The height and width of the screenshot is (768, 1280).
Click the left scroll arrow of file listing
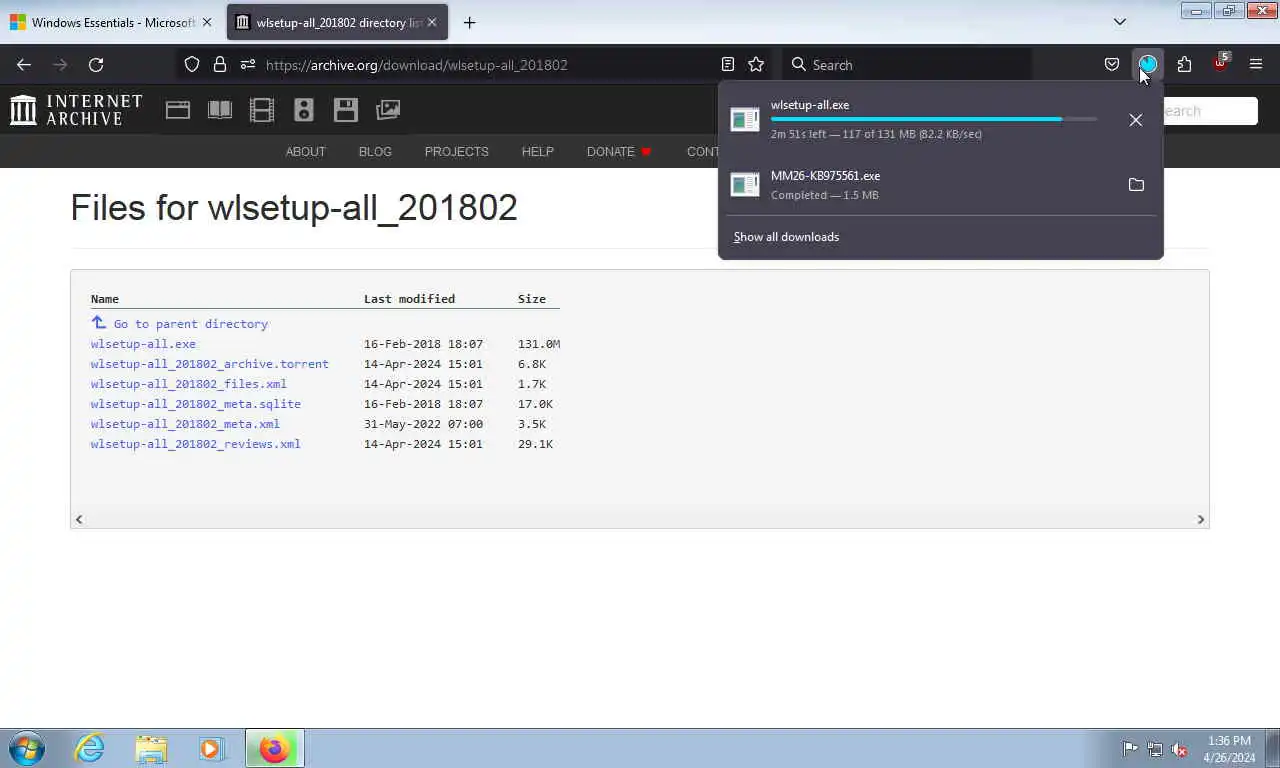point(79,519)
